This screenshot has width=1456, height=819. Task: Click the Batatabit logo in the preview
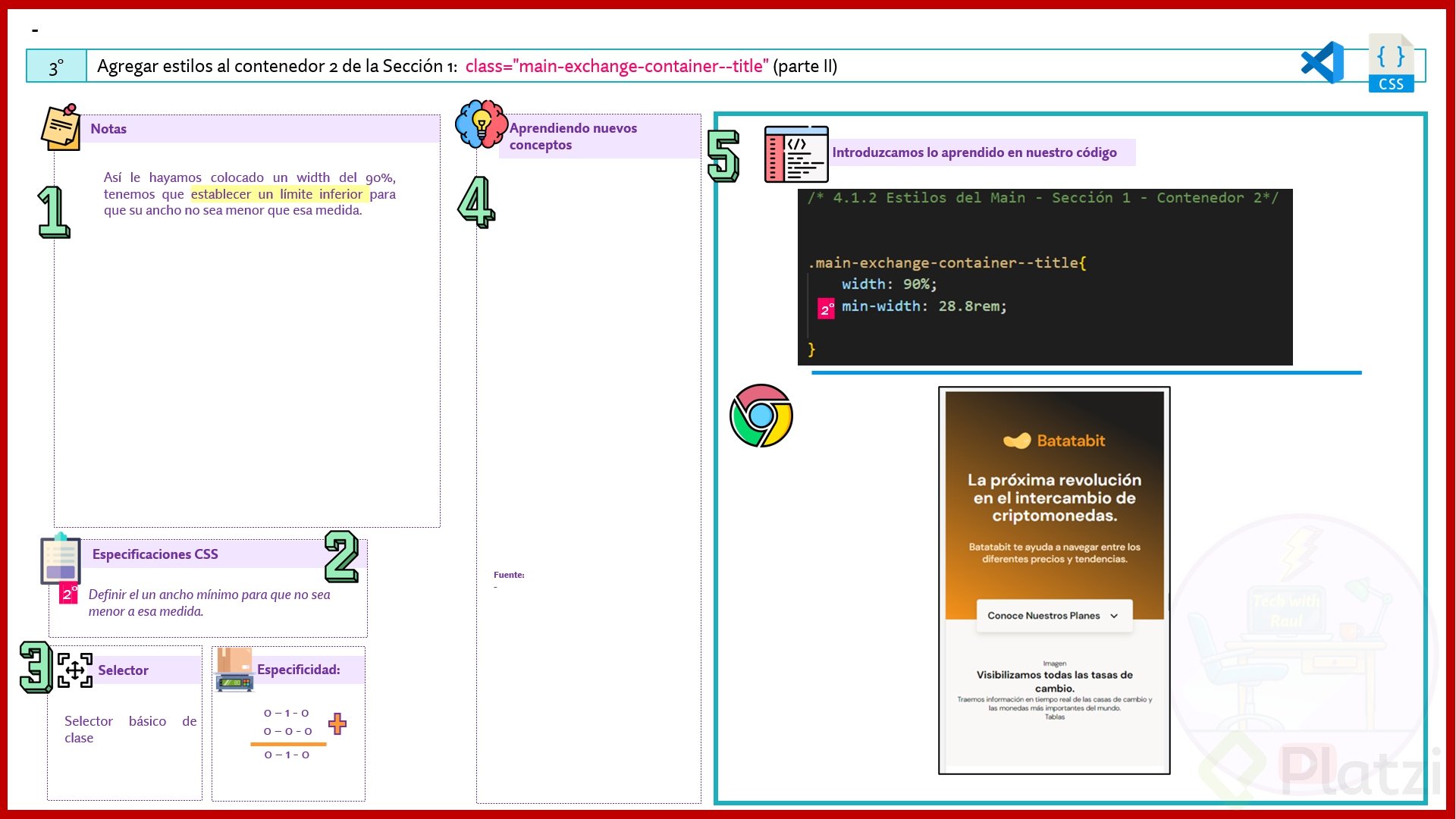(x=1053, y=441)
